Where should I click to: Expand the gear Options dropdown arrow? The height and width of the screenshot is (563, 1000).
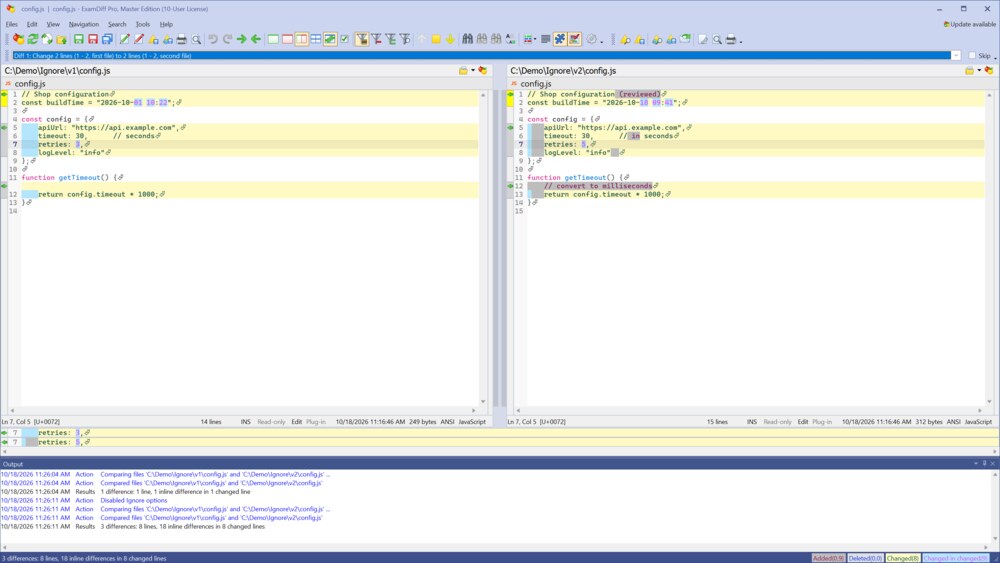601,41
